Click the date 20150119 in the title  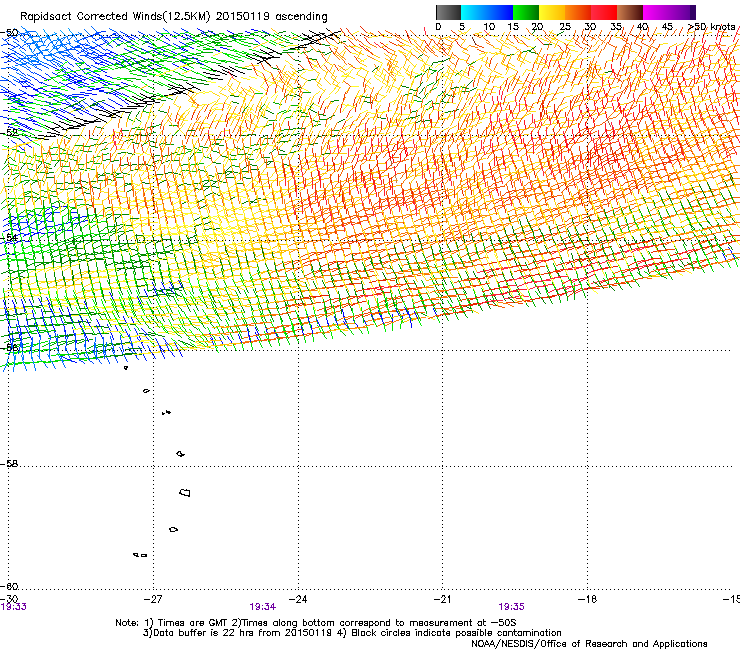click(x=243, y=17)
